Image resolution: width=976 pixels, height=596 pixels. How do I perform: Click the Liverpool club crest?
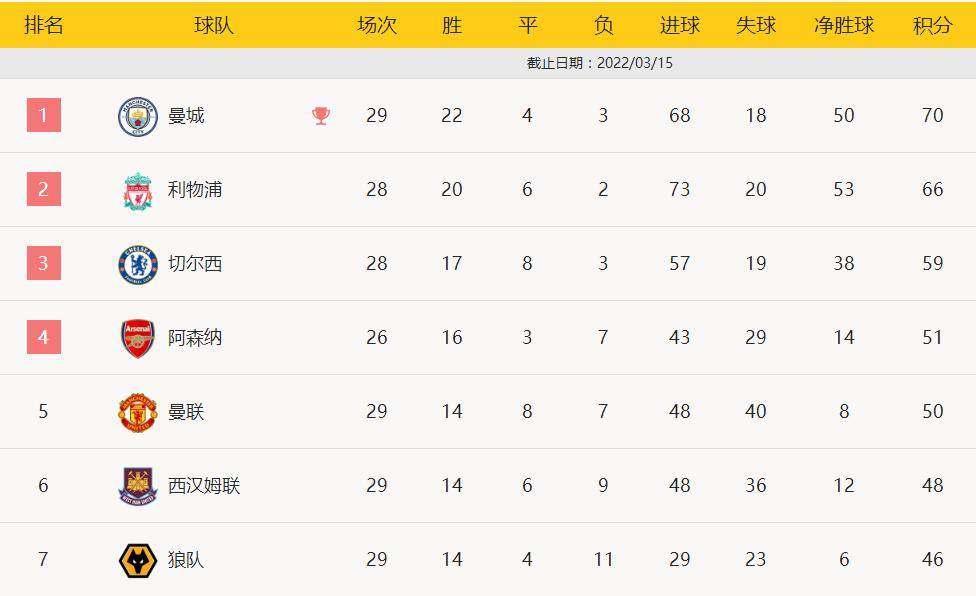138,190
